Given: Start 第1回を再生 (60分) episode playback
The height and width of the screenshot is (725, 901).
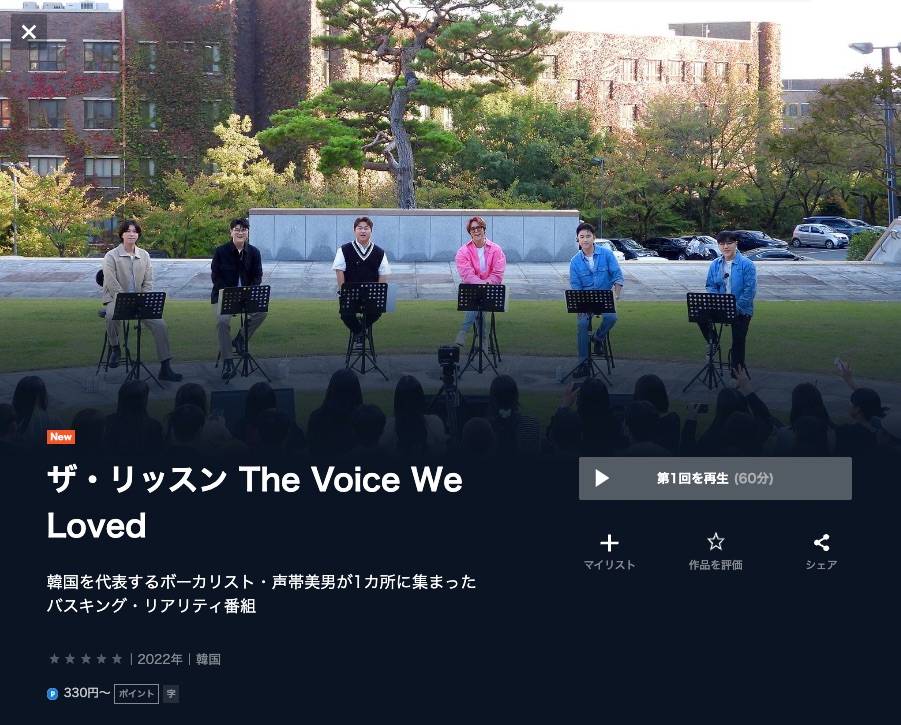Looking at the screenshot, I should 715,478.
